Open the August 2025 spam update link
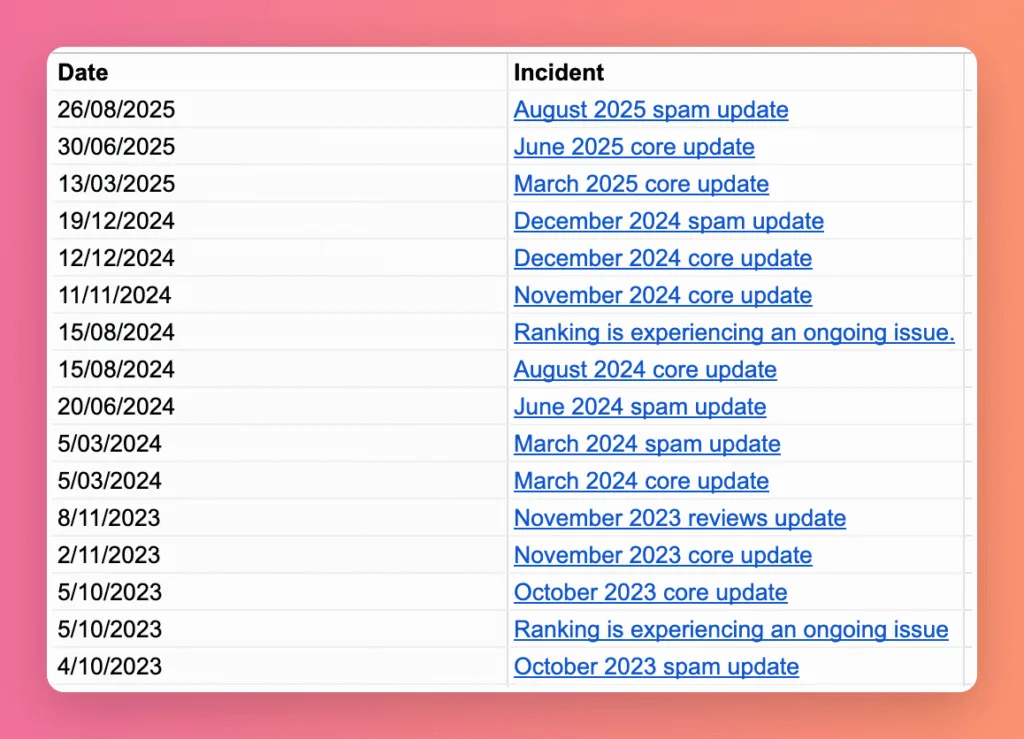The width and height of the screenshot is (1024, 739). click(x=651, y=110)
